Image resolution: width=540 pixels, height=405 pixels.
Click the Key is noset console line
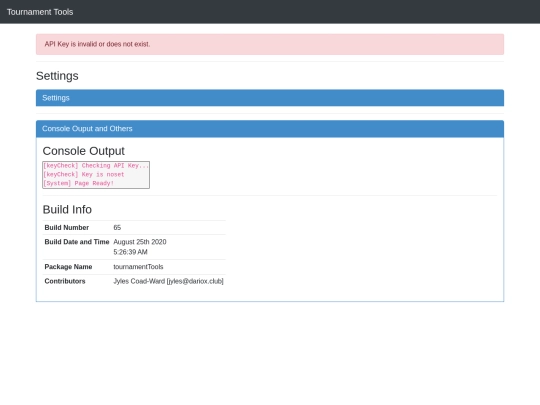84,175
